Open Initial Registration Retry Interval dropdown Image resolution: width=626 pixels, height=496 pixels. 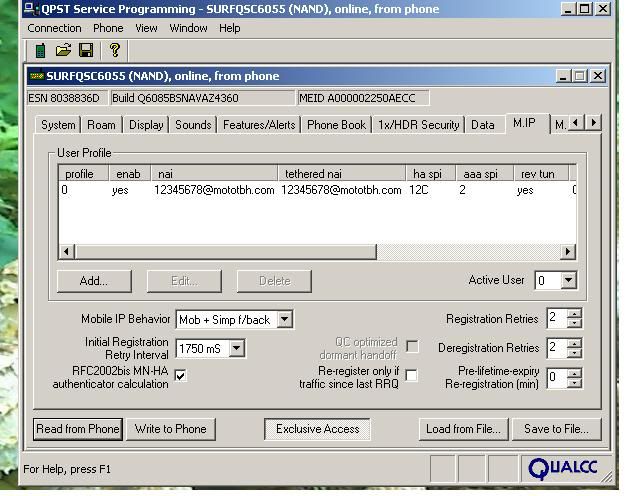point(236,348)
